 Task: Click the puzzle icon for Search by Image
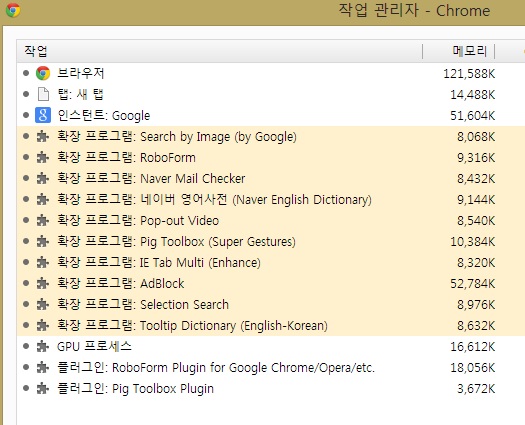click(x=43, y=136)
